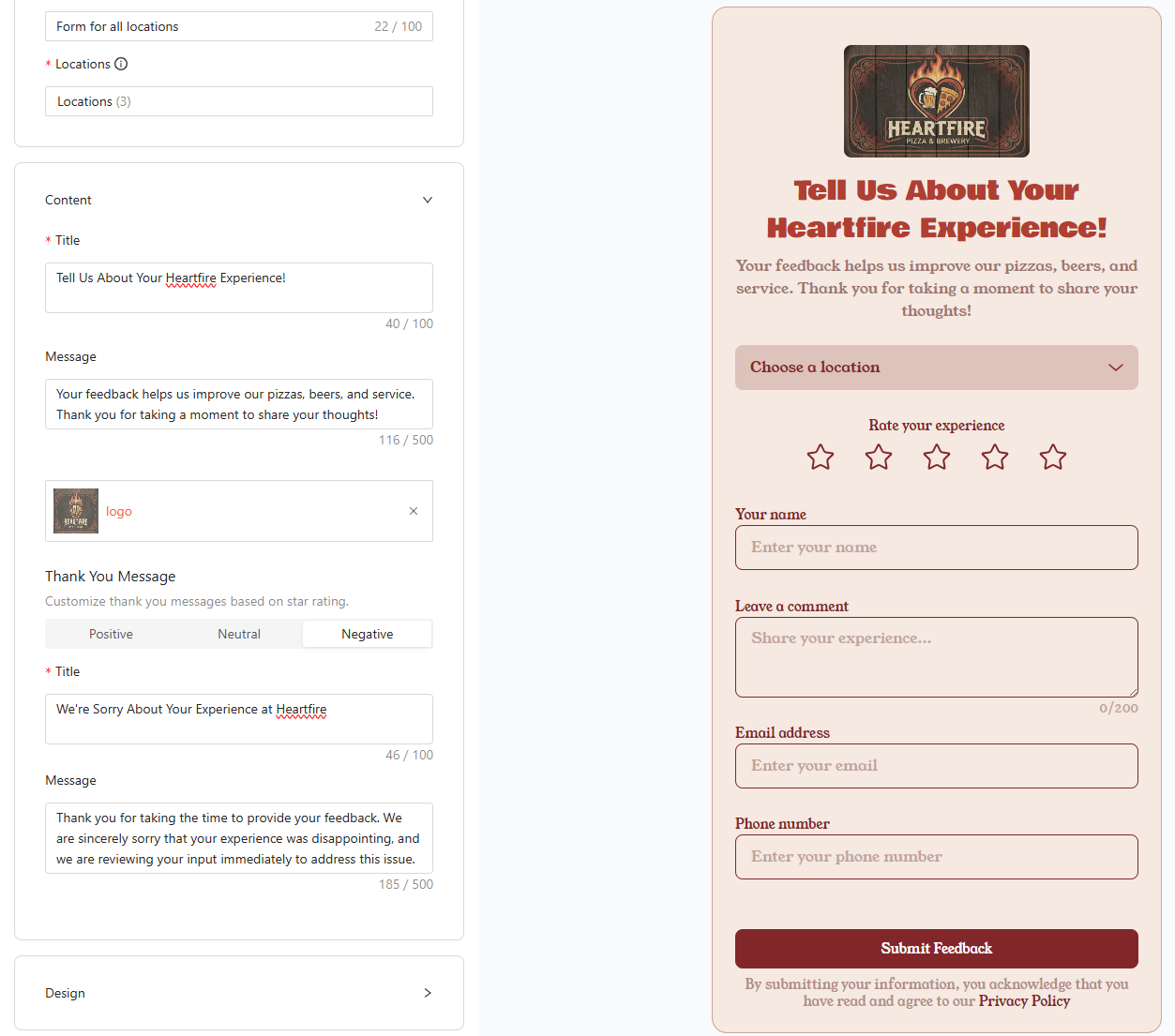Click the logo thumbnail in the upload row
The width and height of the screenshot is (1175, 1036).
click(76, 511)
